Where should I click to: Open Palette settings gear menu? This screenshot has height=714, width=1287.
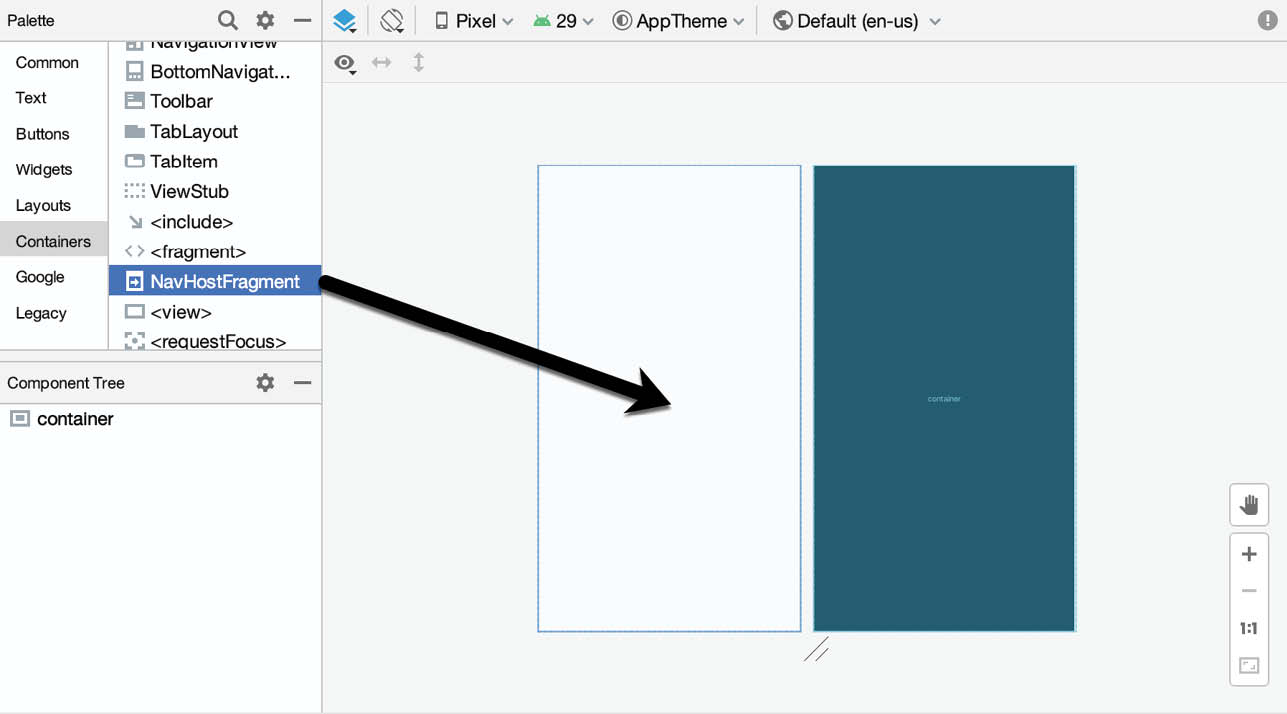tap(265, 20)
